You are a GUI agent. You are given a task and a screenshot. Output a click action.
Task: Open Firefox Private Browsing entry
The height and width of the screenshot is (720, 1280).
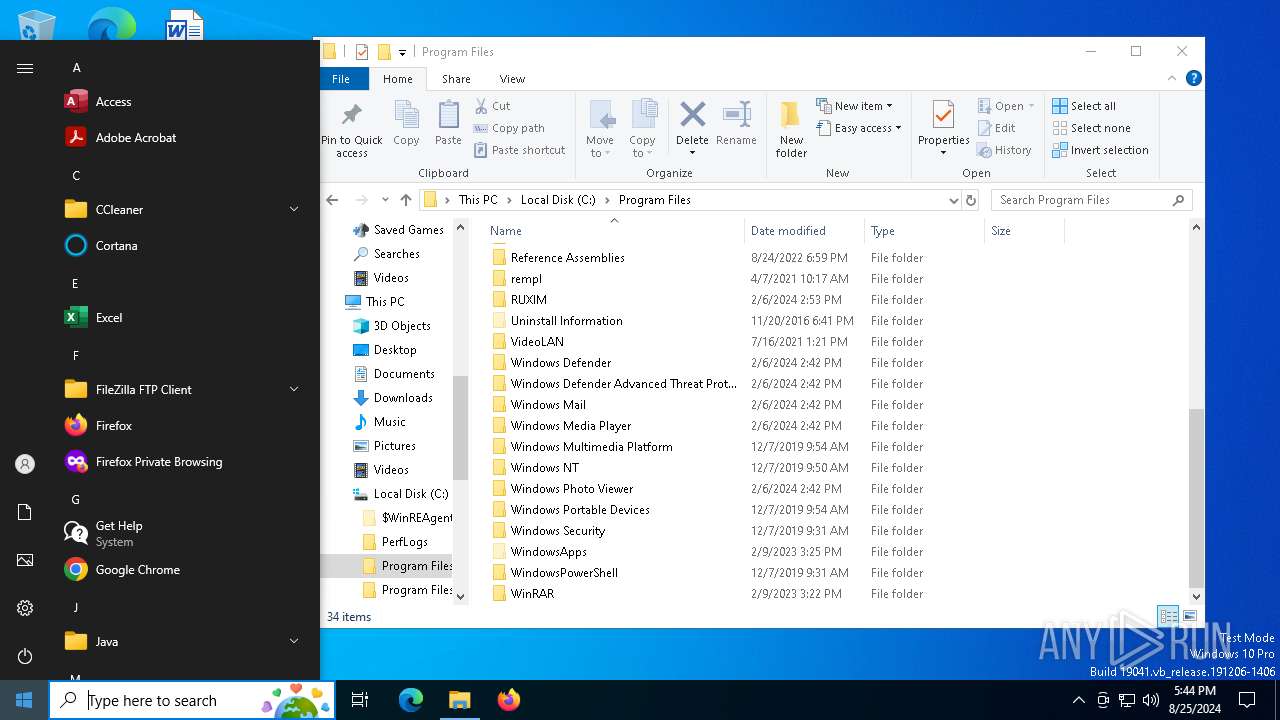tap(184, 462)
